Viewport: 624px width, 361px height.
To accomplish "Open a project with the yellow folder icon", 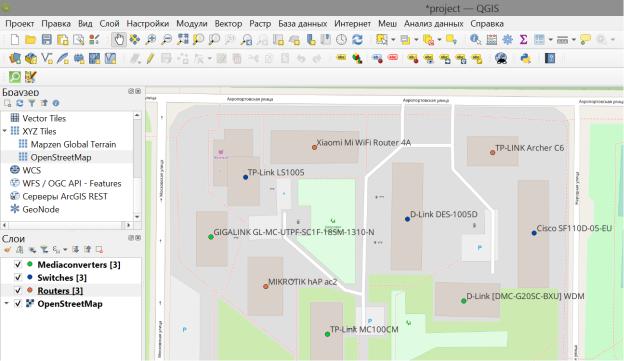I will (x=31, y=39).
